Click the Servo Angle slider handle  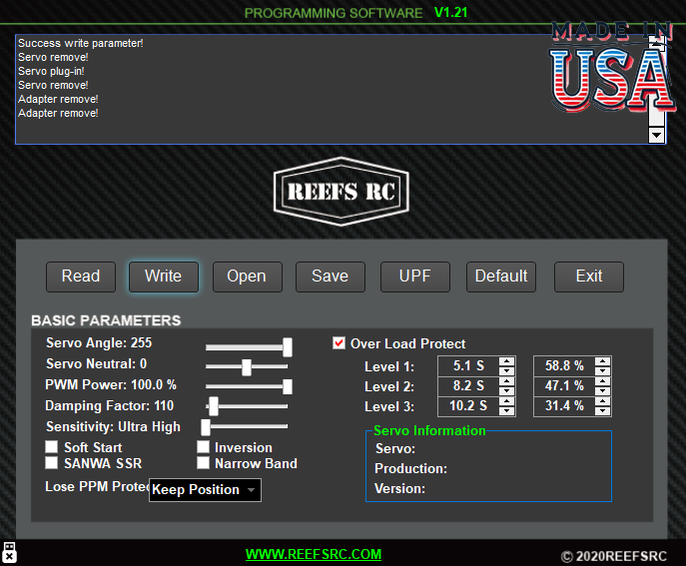287,347
